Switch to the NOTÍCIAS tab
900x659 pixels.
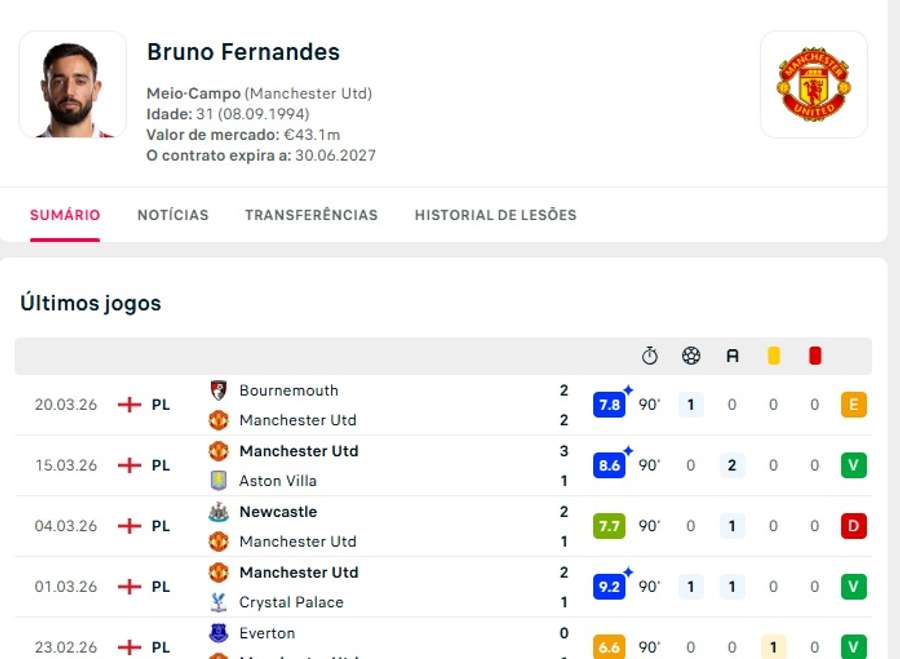pyautogui.click(x=172, y=214)
